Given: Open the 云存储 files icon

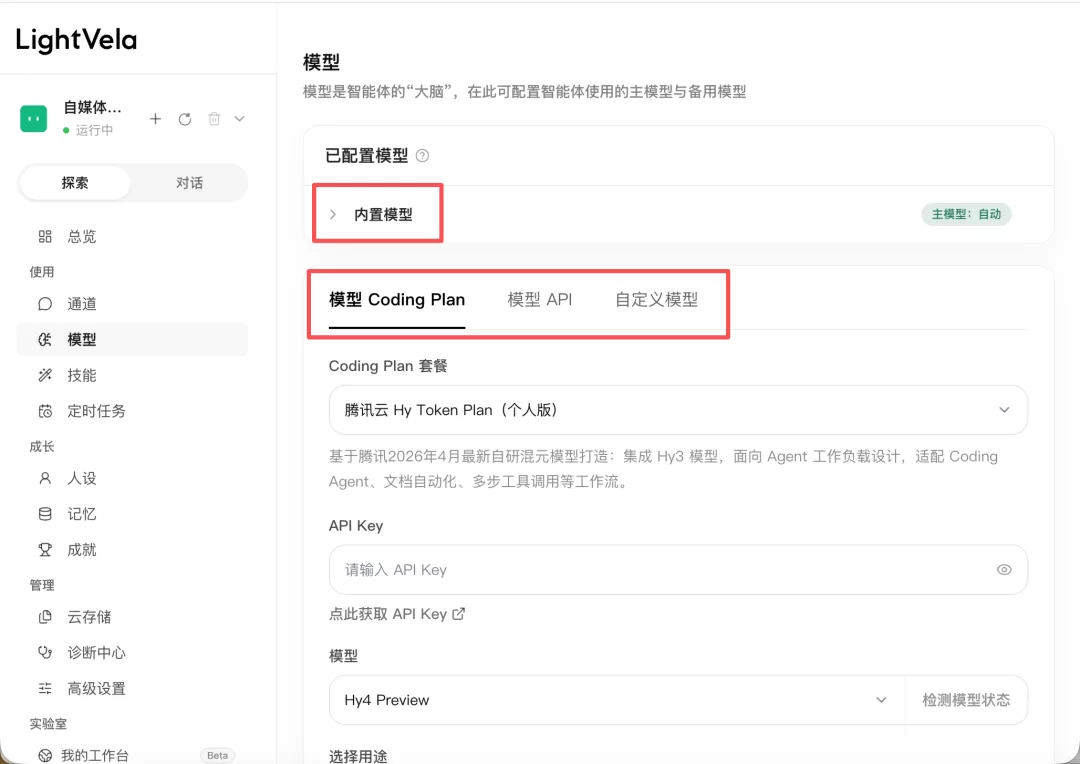Looking at the screenshot, I should pyautogui.click(x=45, y=617).
